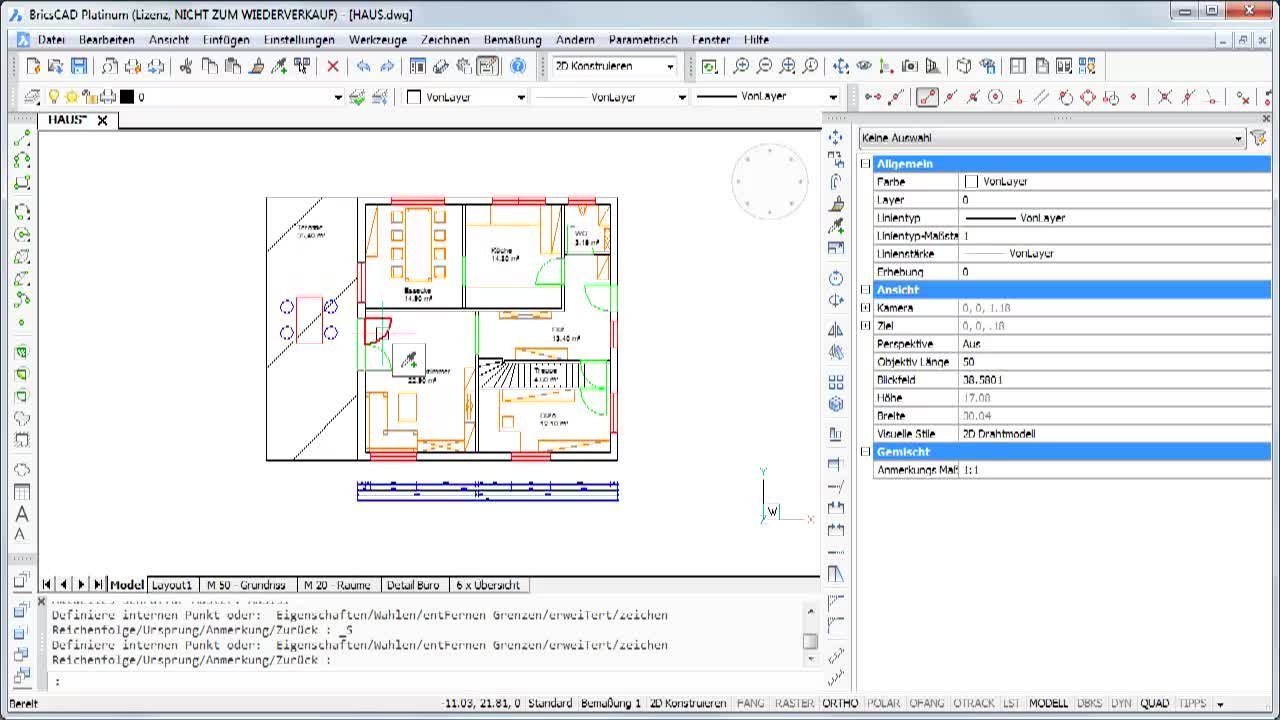The height and width of the screenshot is (720, 1280).
Task: Toggle DYN input in status bar
Action: click(1121, 703)
